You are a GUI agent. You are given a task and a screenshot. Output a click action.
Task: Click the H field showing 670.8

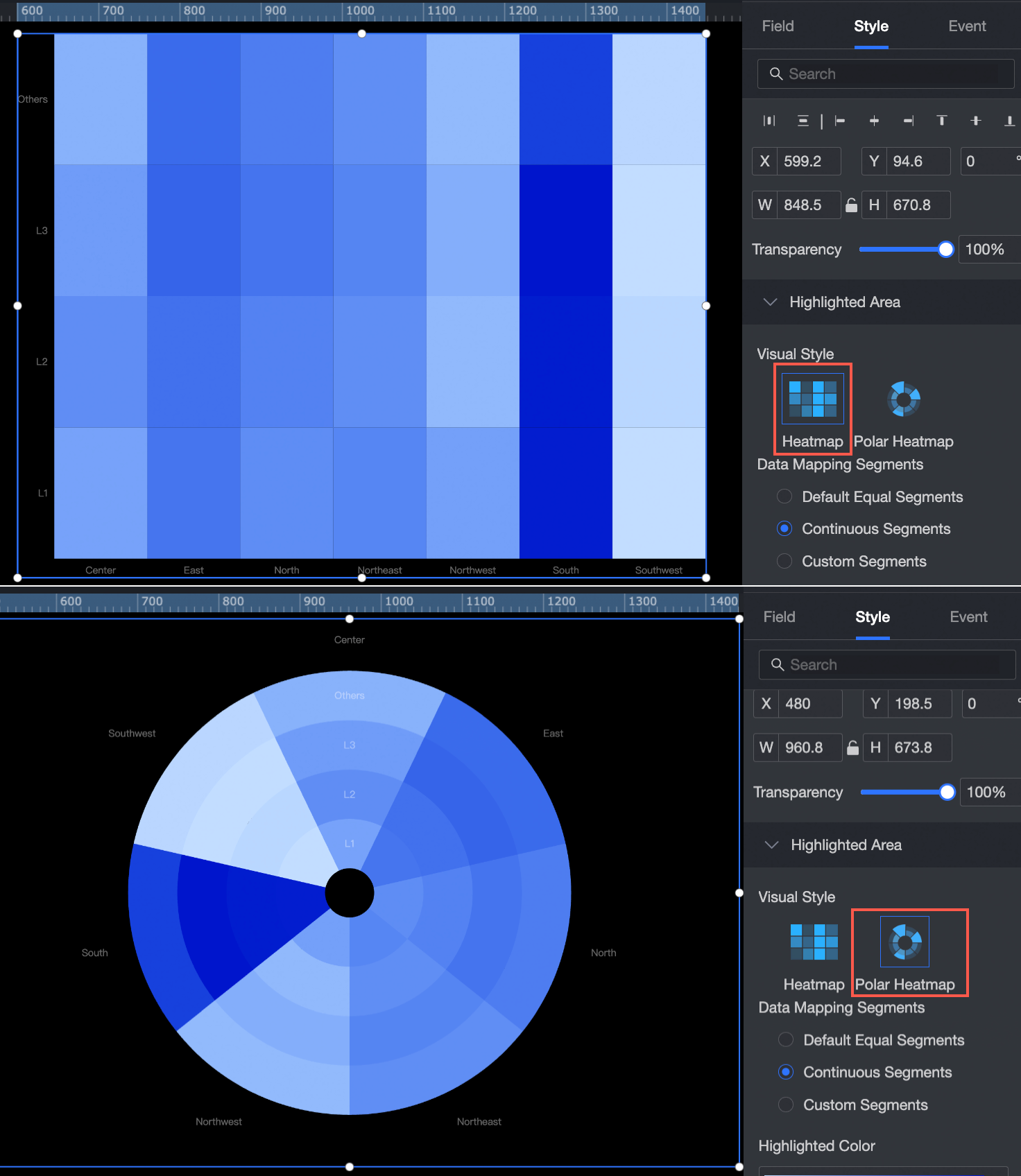pyautogui.click(x=918, y=205)
